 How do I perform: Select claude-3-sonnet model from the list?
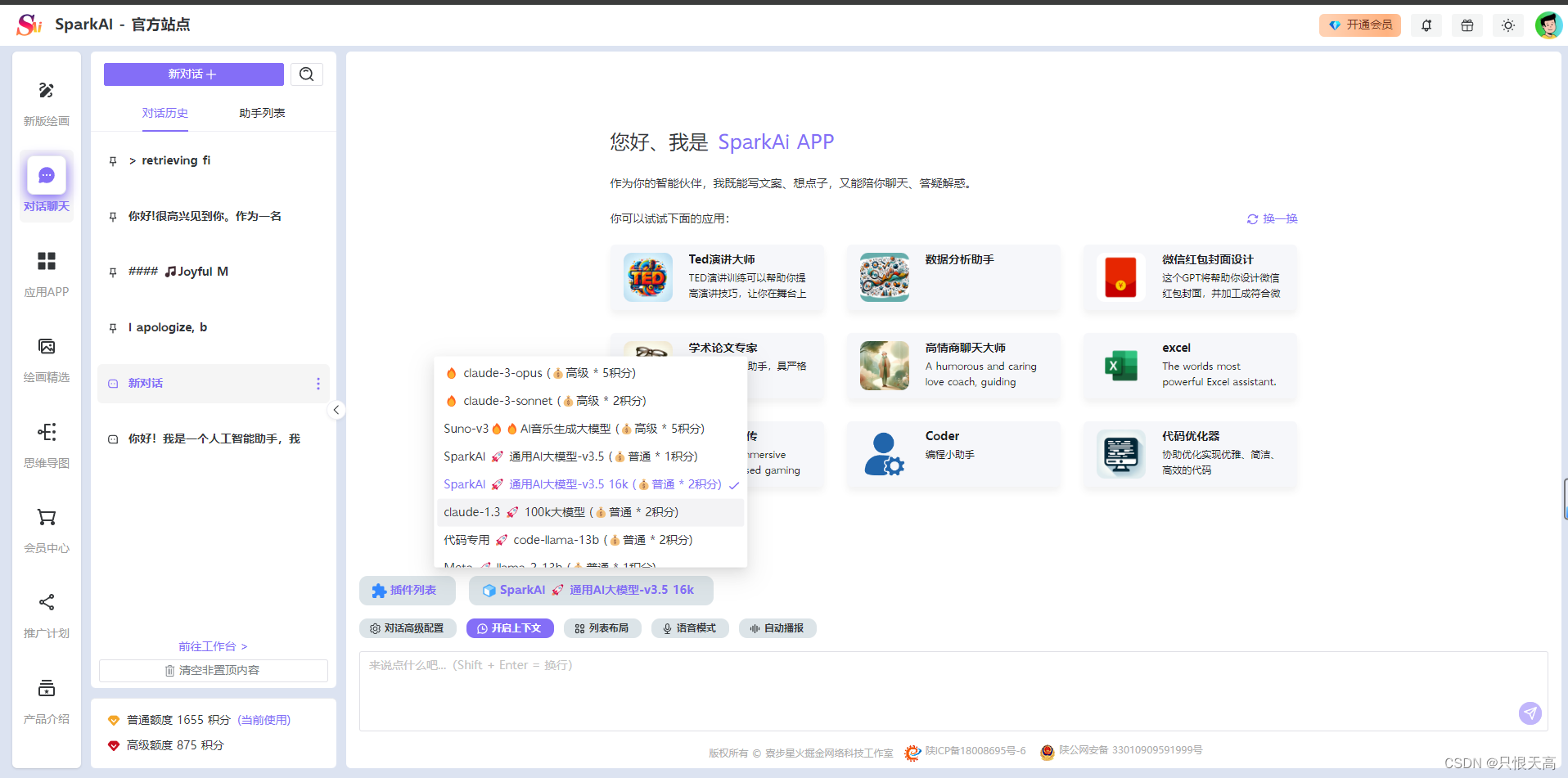(x=590, y=401)
